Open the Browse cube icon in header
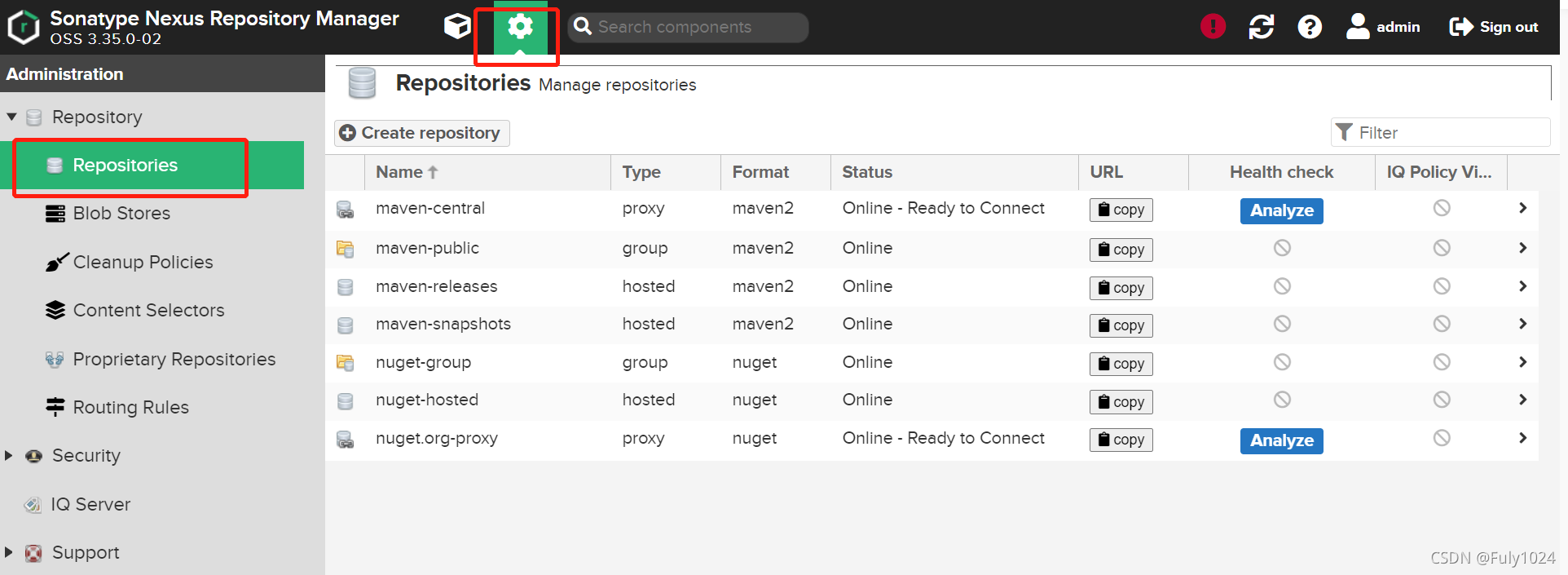Screen dimensions: 1568x575 pos(457,27)
